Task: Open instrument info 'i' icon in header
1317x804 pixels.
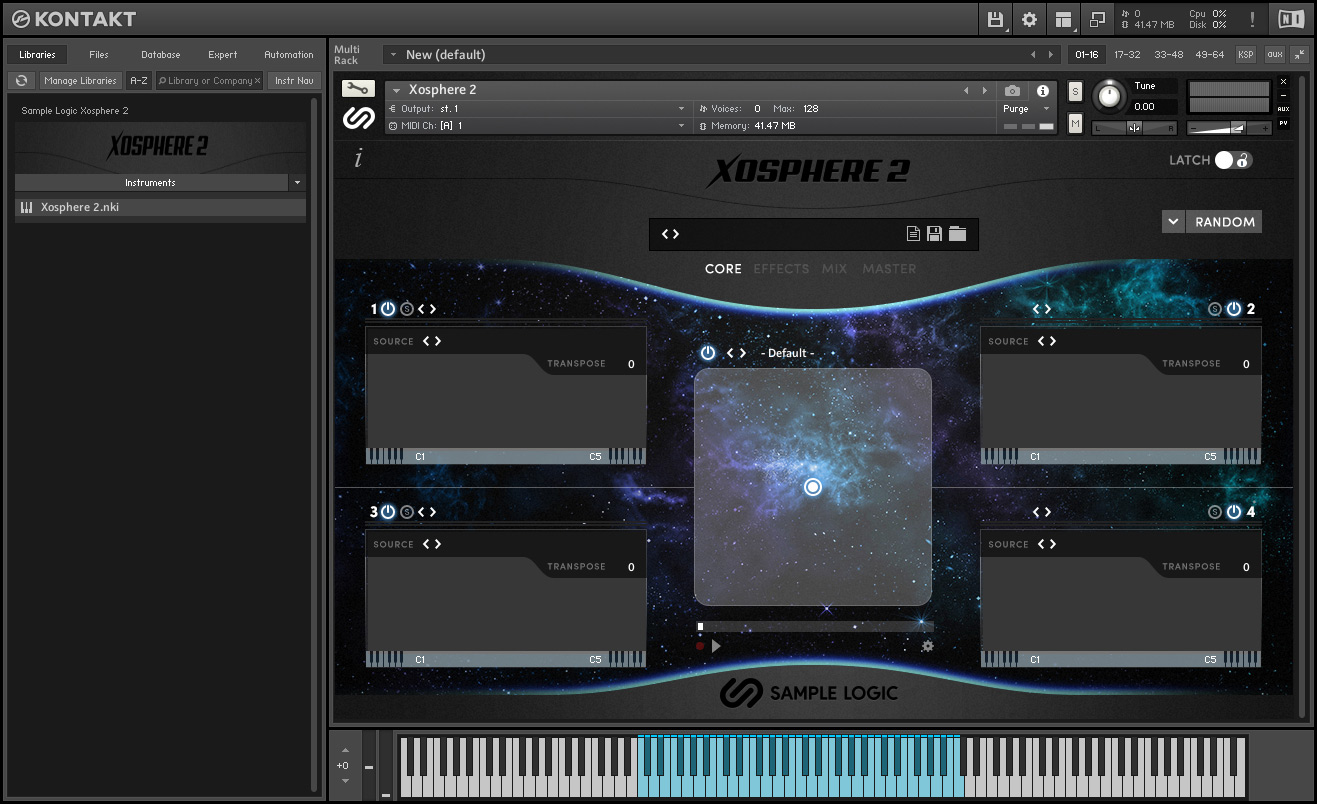Action: click(x=1043, y=90)
